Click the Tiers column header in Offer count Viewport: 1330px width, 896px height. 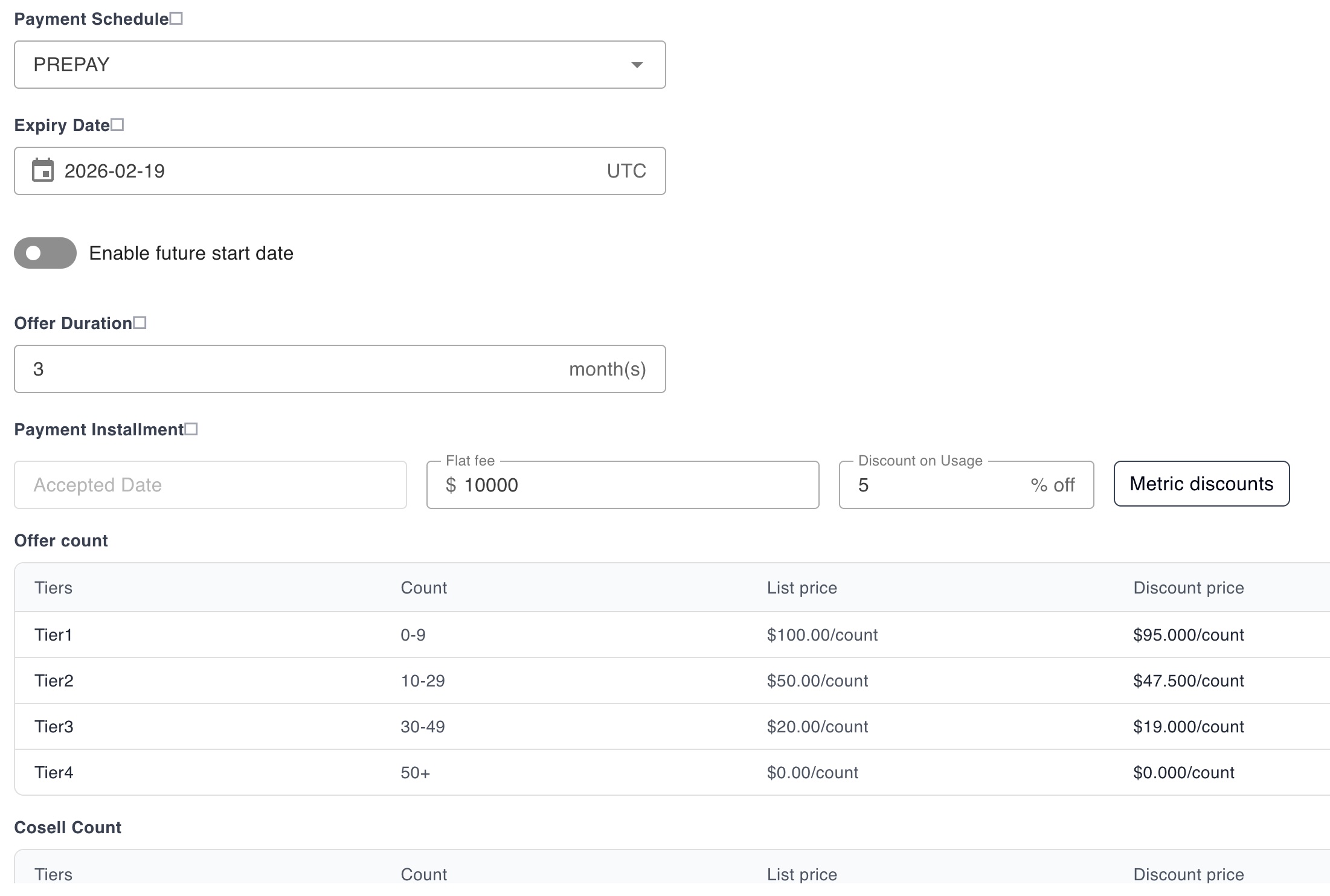coord(53,587)
